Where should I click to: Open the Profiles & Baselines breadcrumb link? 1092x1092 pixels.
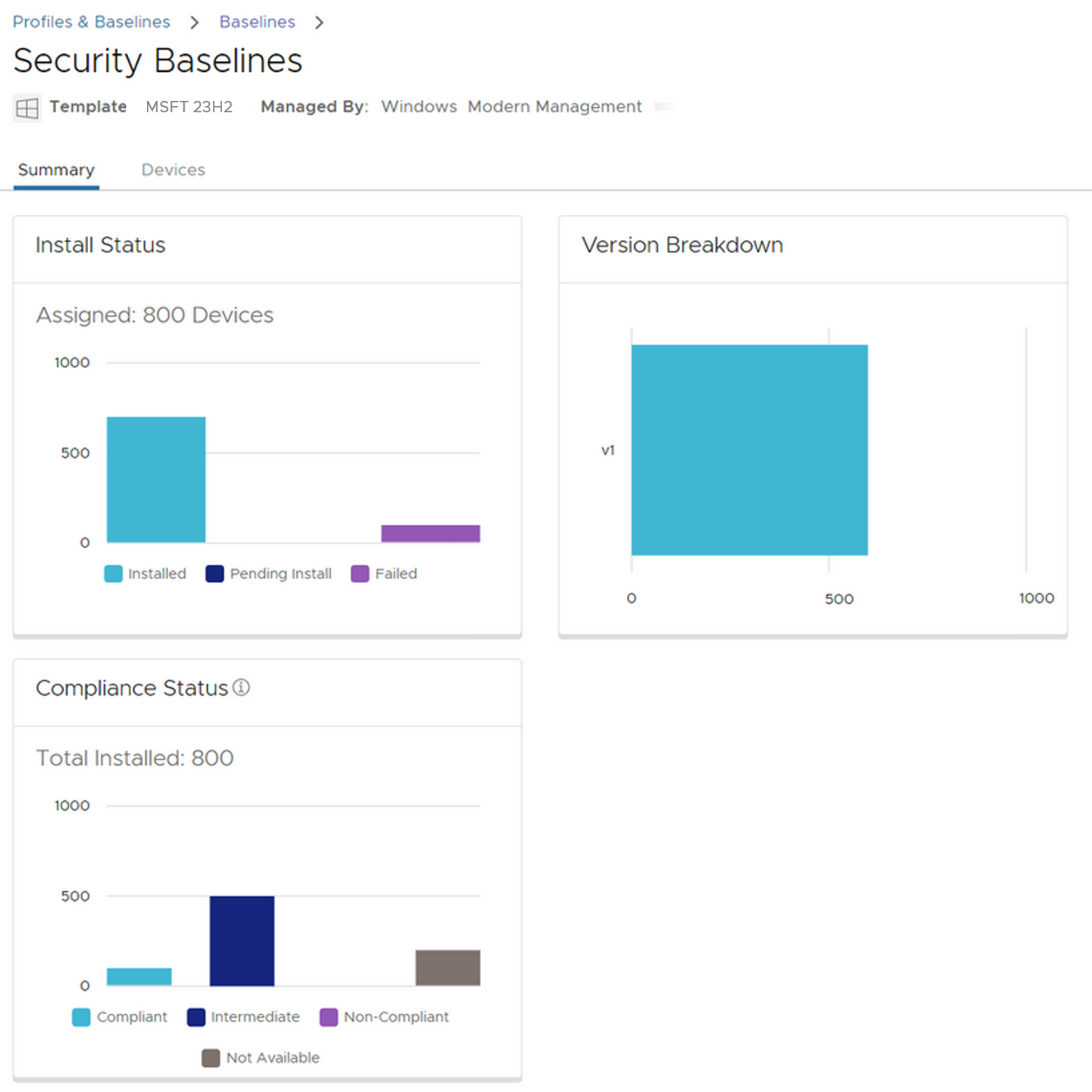pyautogui.click(x=90, y=21)
